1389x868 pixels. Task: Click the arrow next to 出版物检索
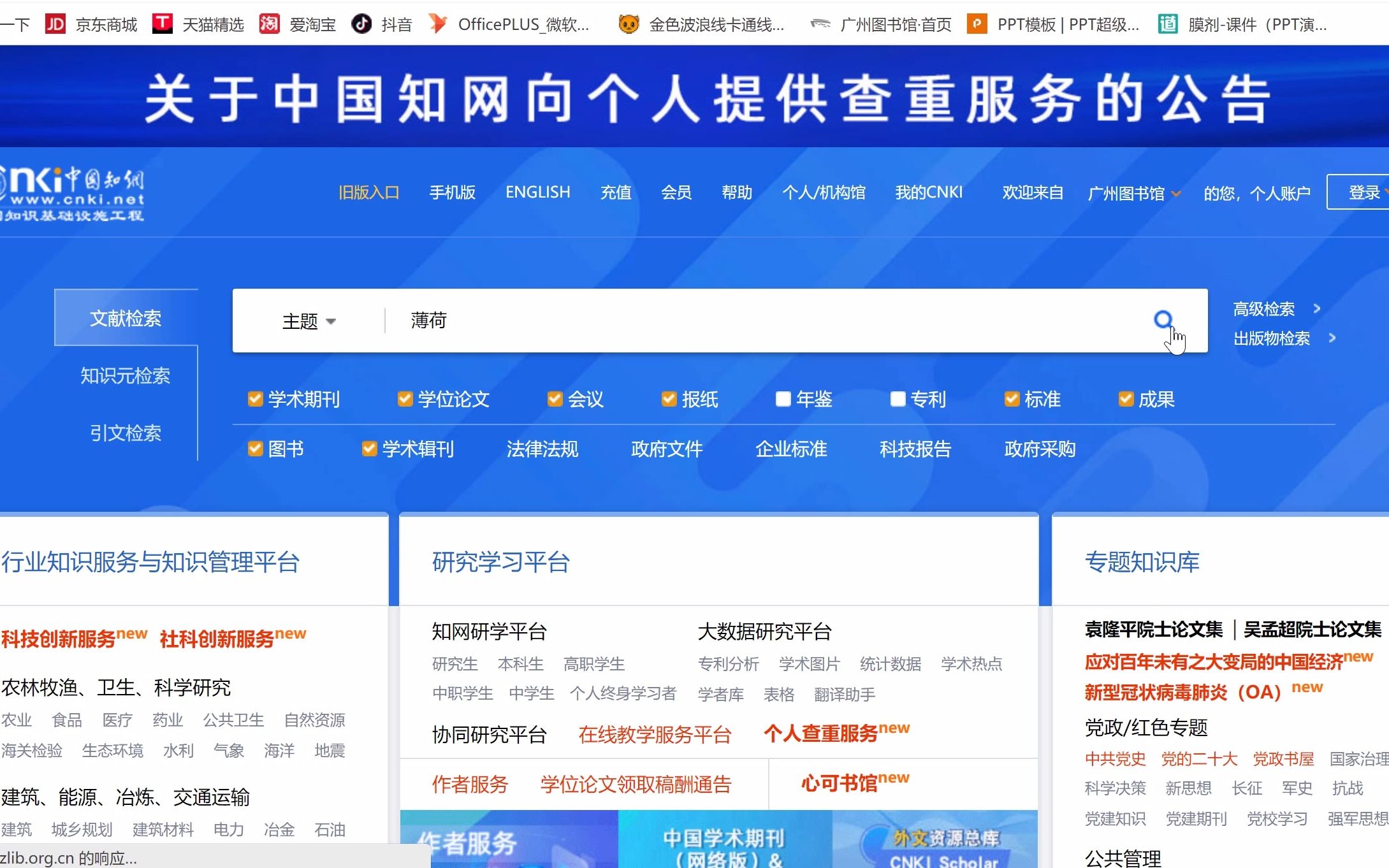pos(1332,338)
